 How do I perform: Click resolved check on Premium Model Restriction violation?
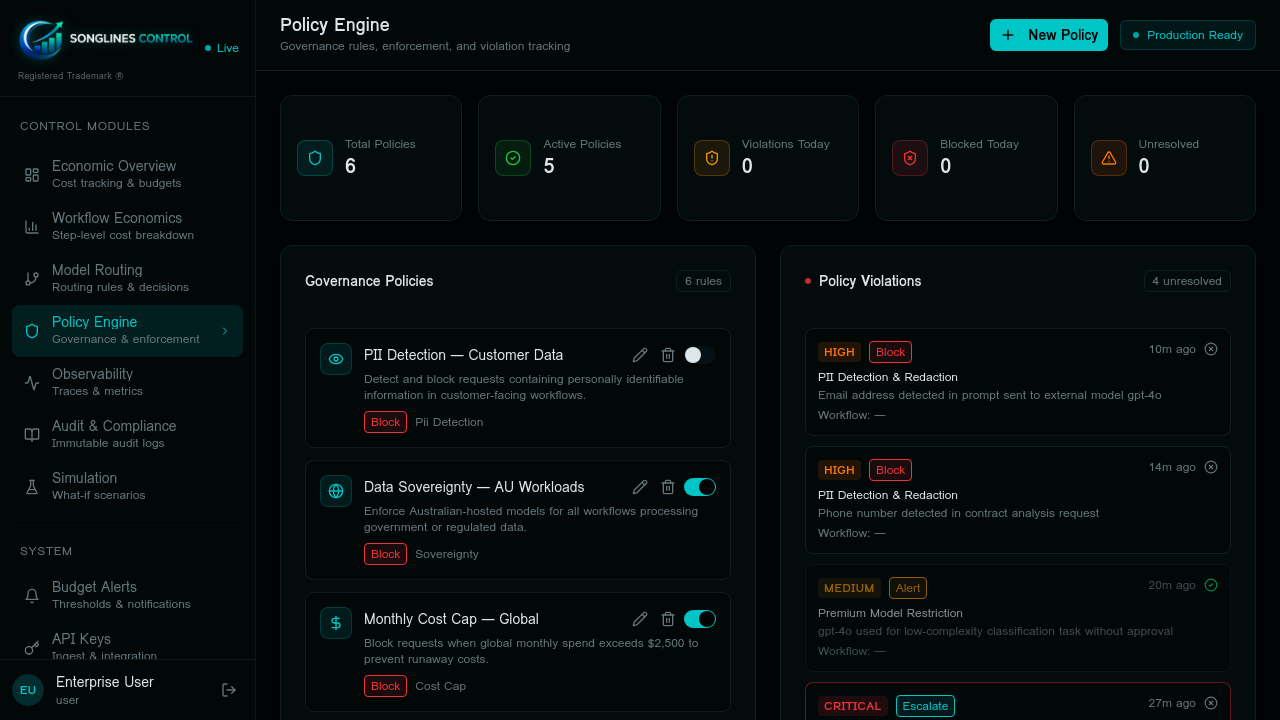point(1211,585)
